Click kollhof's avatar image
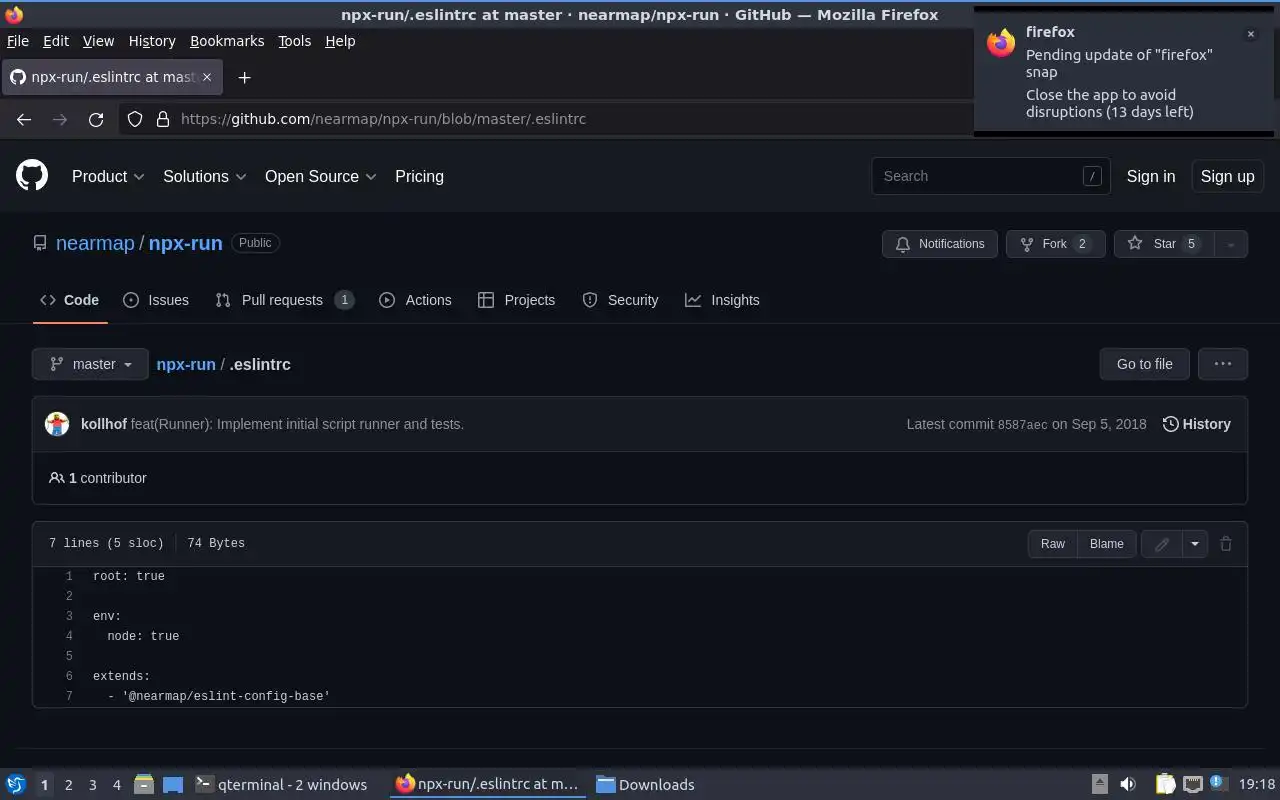 pos(57,424)
